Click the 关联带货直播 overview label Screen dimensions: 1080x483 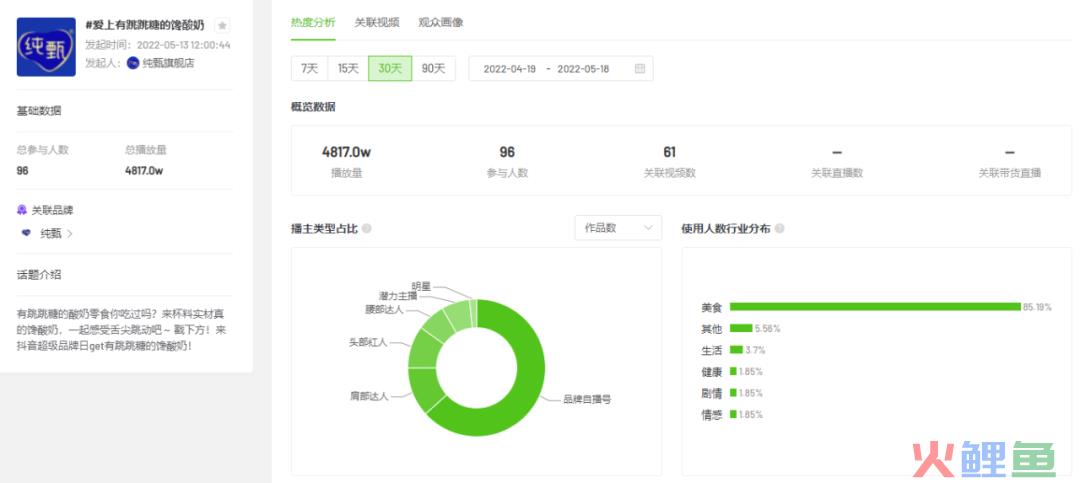(1010, 174)
